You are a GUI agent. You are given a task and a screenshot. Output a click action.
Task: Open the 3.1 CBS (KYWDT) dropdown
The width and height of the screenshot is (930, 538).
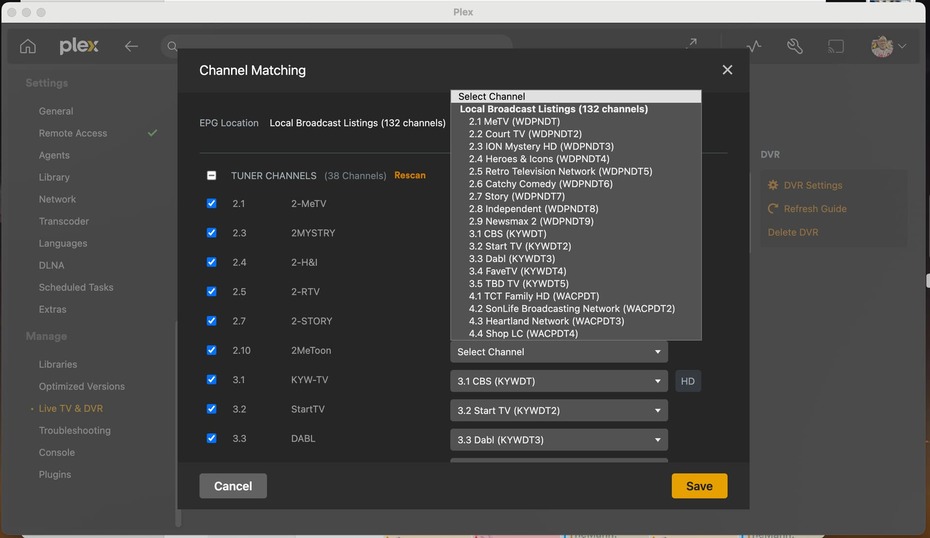point(559,381)
